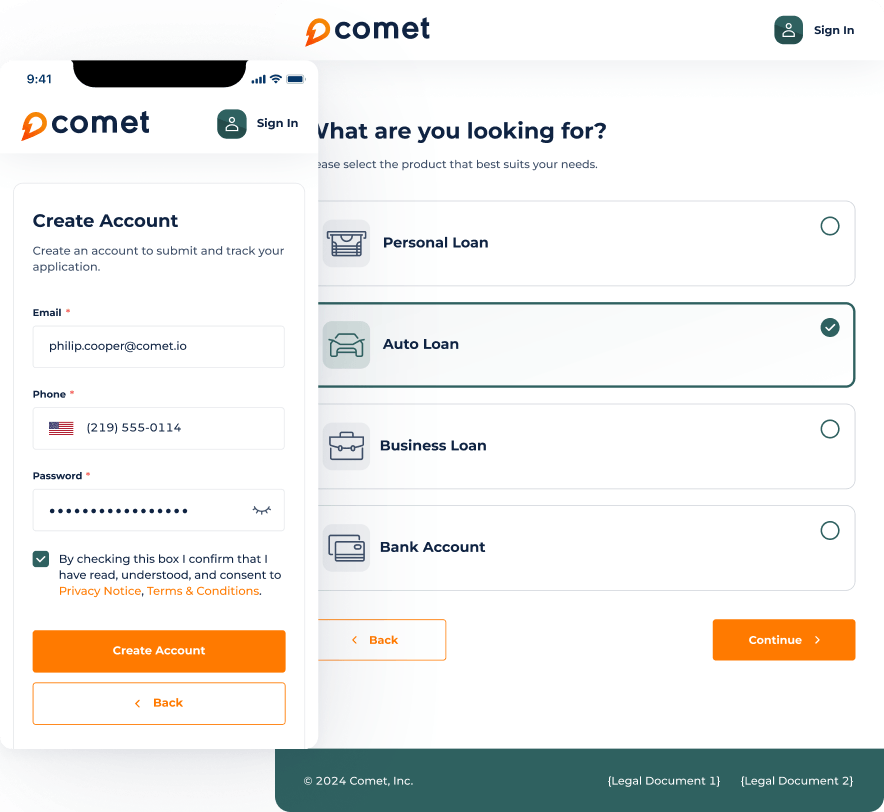Toggle password visibility eye icon
The image size is (884, 812).
coord(262,510)
